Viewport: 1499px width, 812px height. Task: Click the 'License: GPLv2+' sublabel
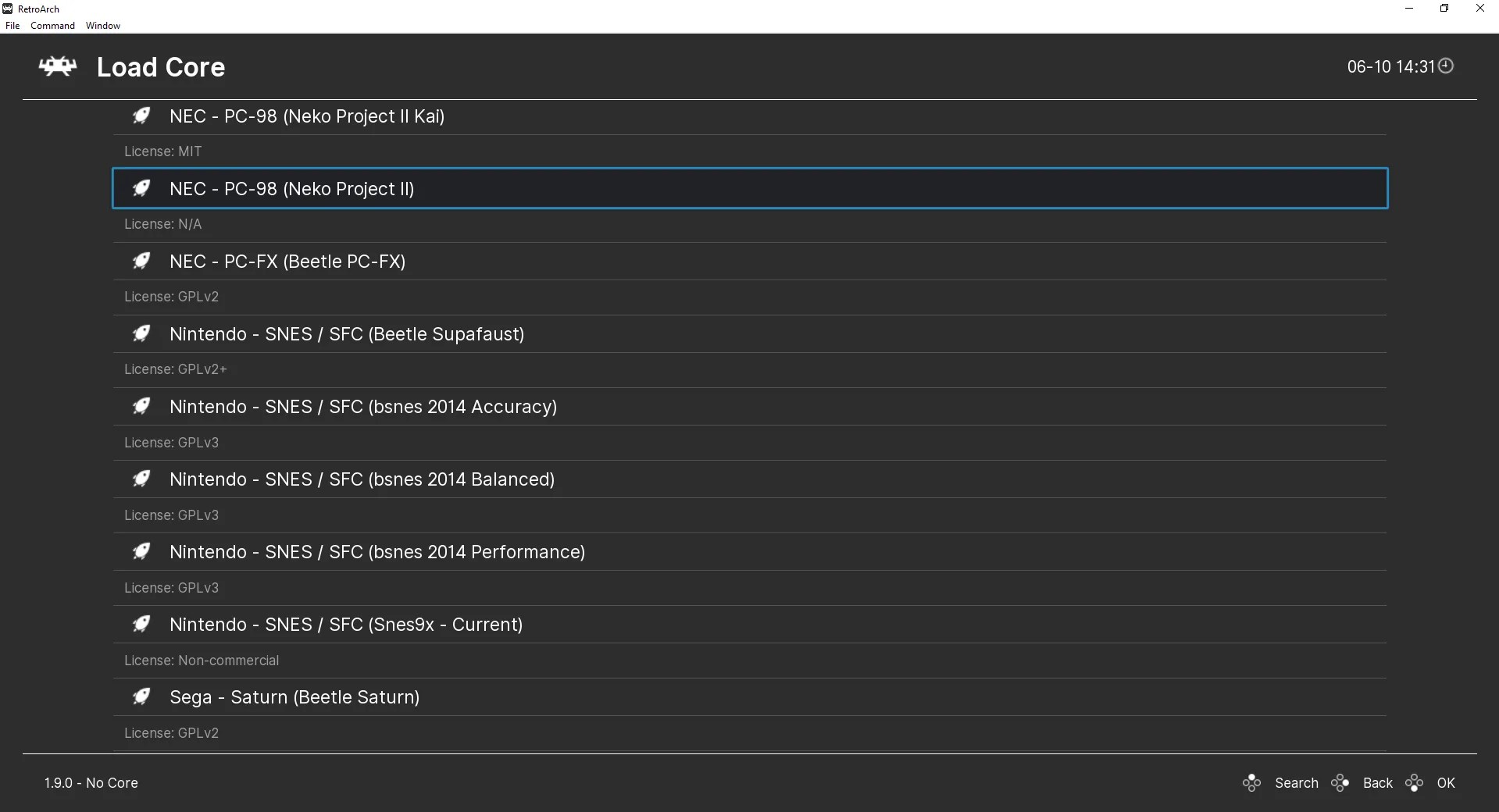tap(175, 369)
